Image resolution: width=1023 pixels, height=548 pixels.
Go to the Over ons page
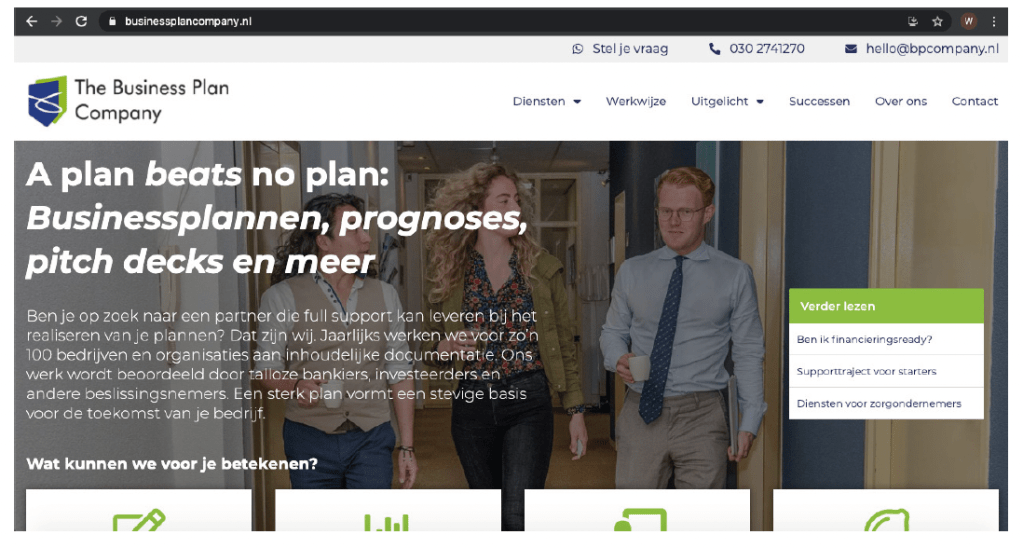click(x=900, y=101)
